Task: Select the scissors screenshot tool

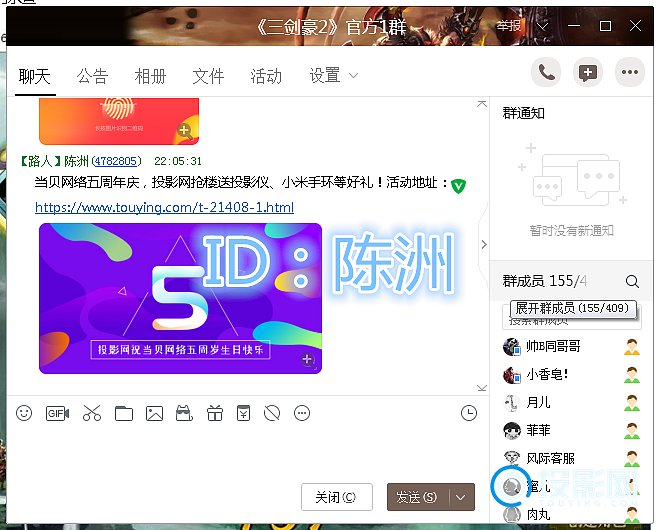Action: click(92, 413)
